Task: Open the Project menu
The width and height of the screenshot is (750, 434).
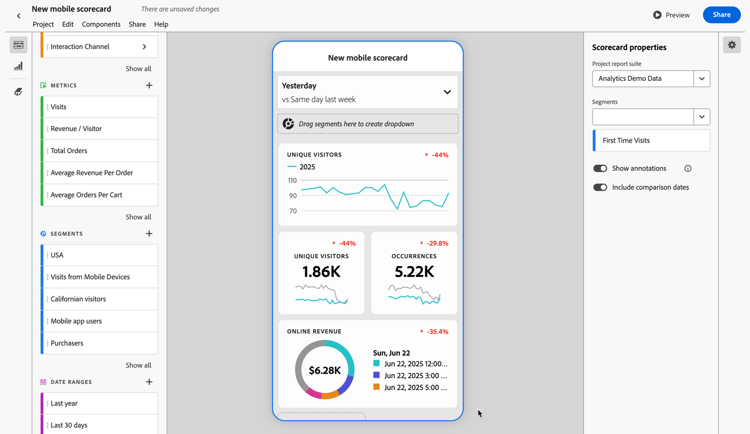Action: click(x=43, y=24)
